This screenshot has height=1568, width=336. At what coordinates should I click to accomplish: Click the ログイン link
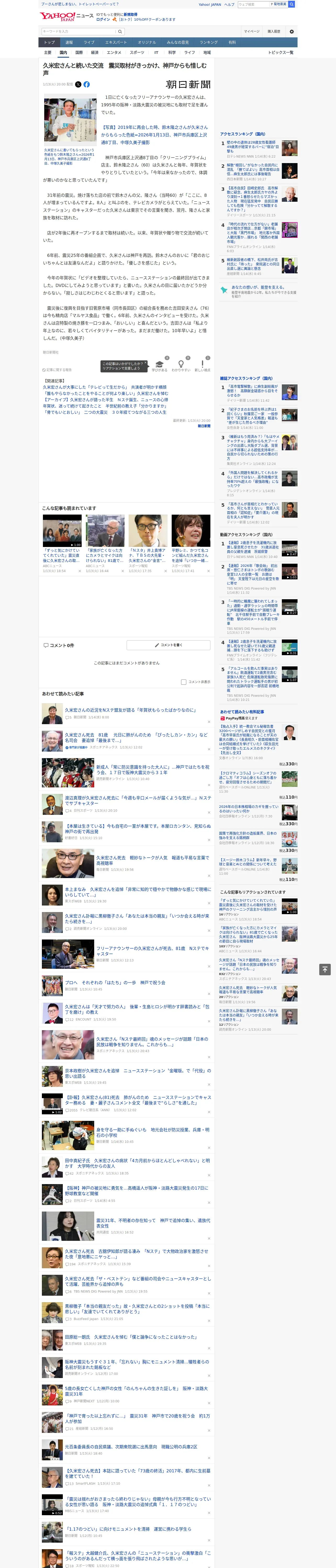pos(103,20)
